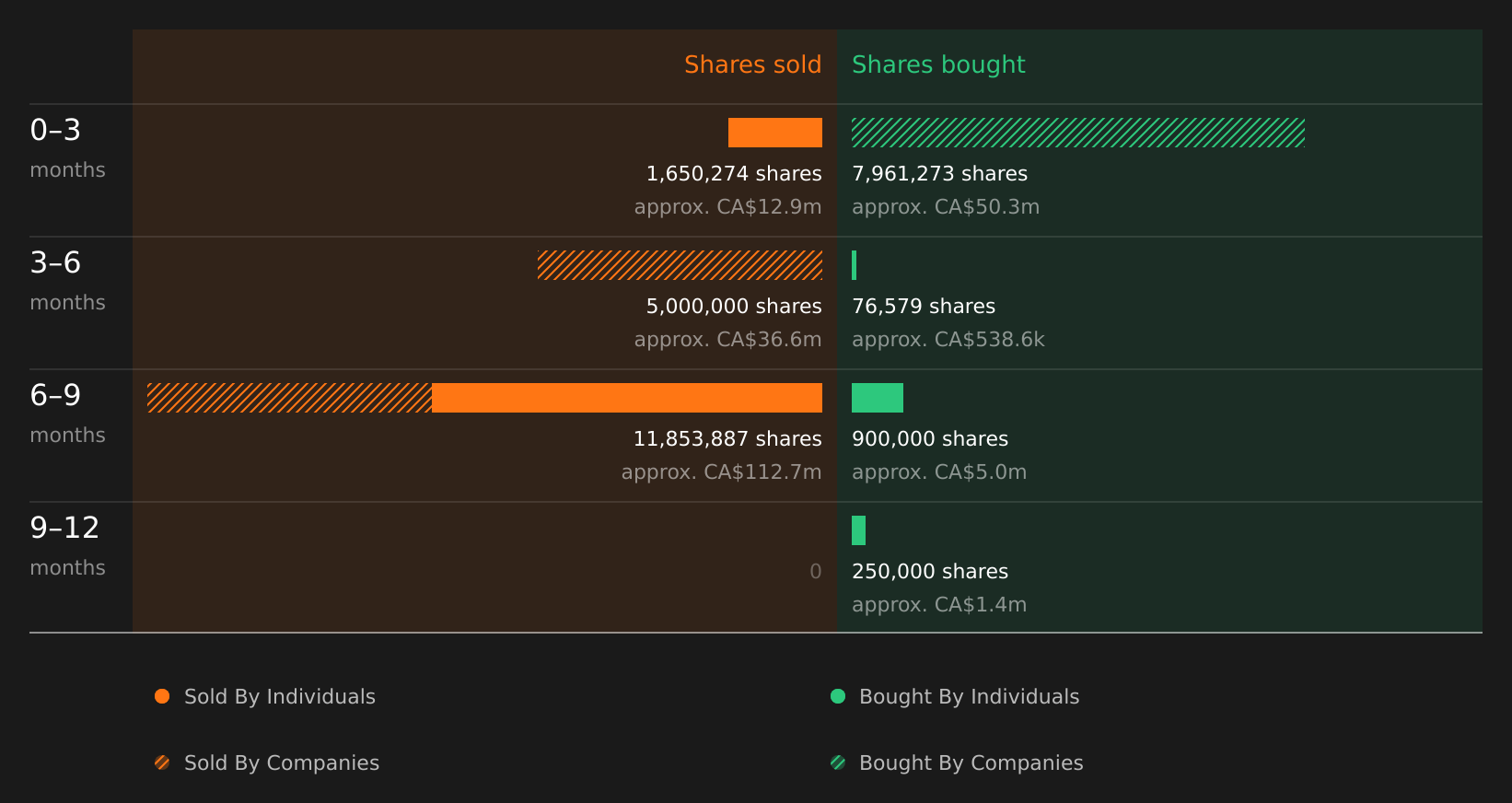Click the 3–6 row label
The height and width of the screenshot is (803, 1512).
click(x=55, y=262)
